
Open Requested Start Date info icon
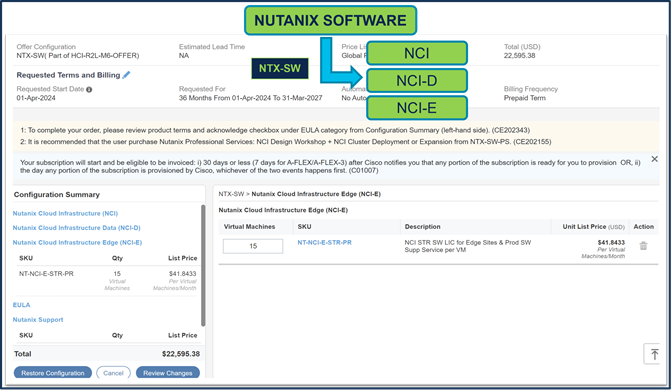[89, 90]
